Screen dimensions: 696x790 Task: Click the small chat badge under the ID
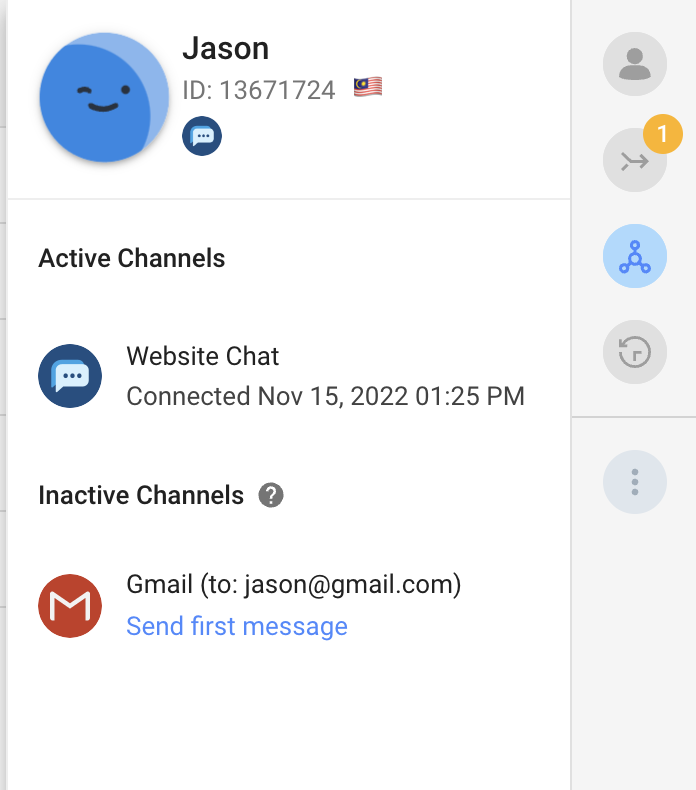pyautogui.click(x=202, y=136)
